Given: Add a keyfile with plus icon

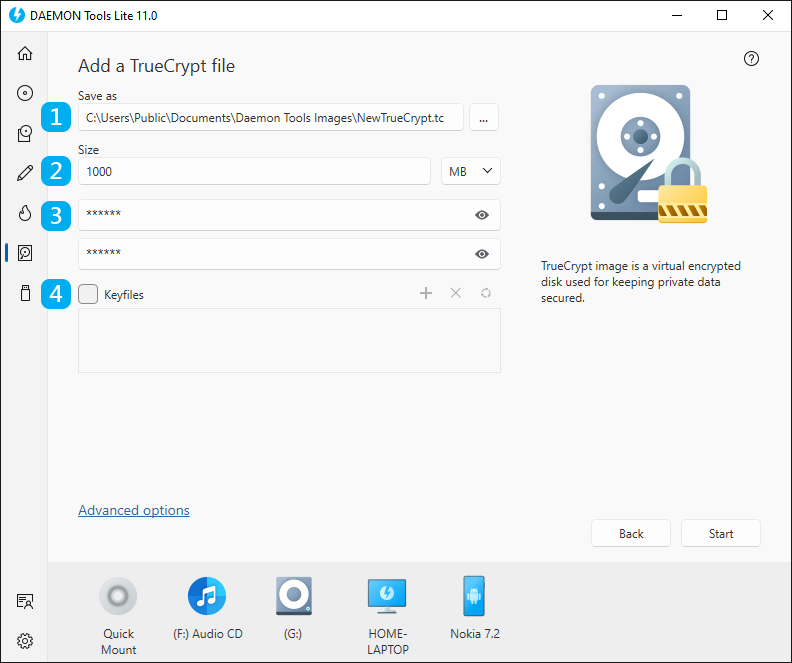Looking at the screenshot, I should [426, 293].
